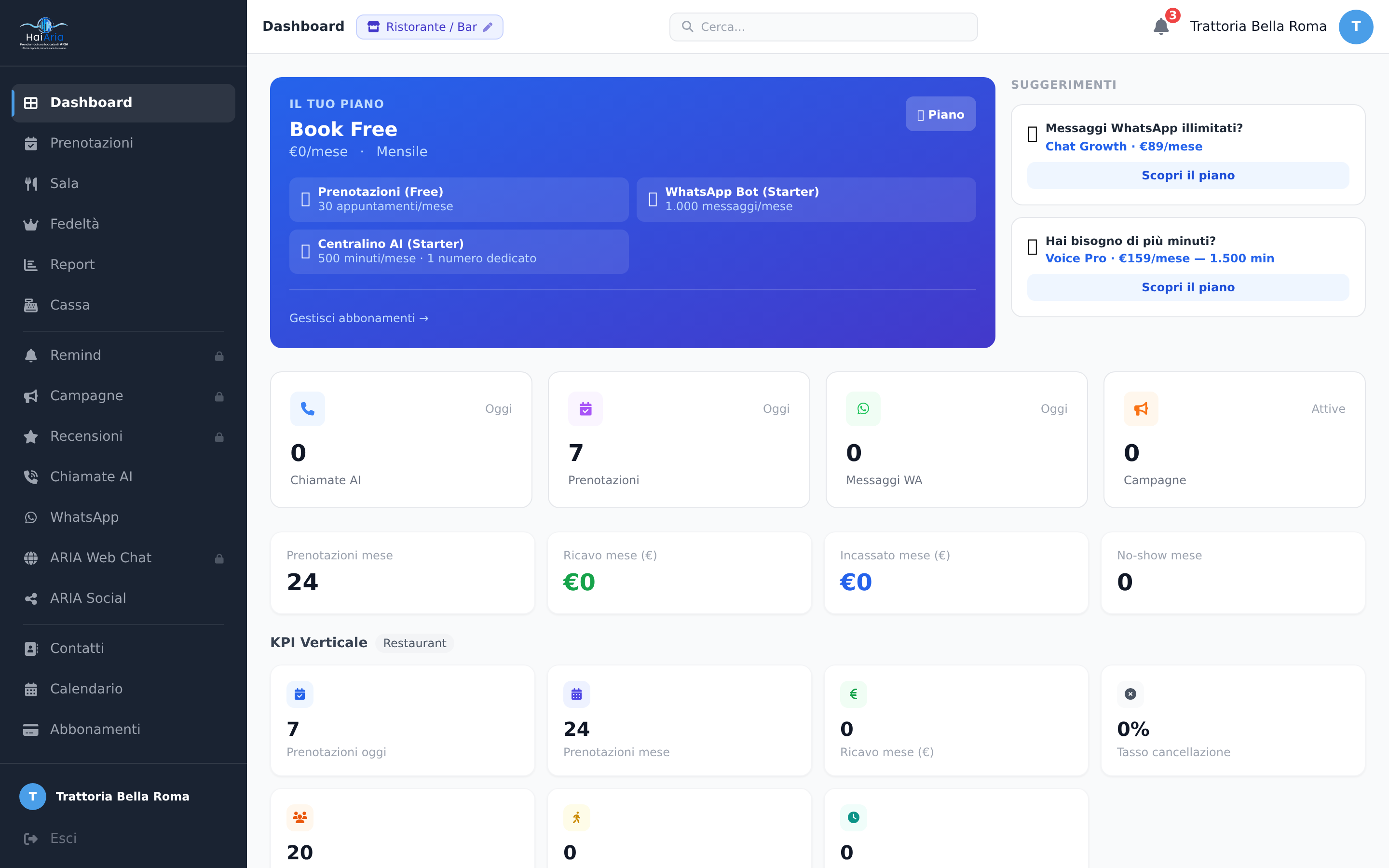Click the Prenotazioni mese KPI calendar icon
This screenshot has width=1389, height=868.
click(x=576, y=694)
